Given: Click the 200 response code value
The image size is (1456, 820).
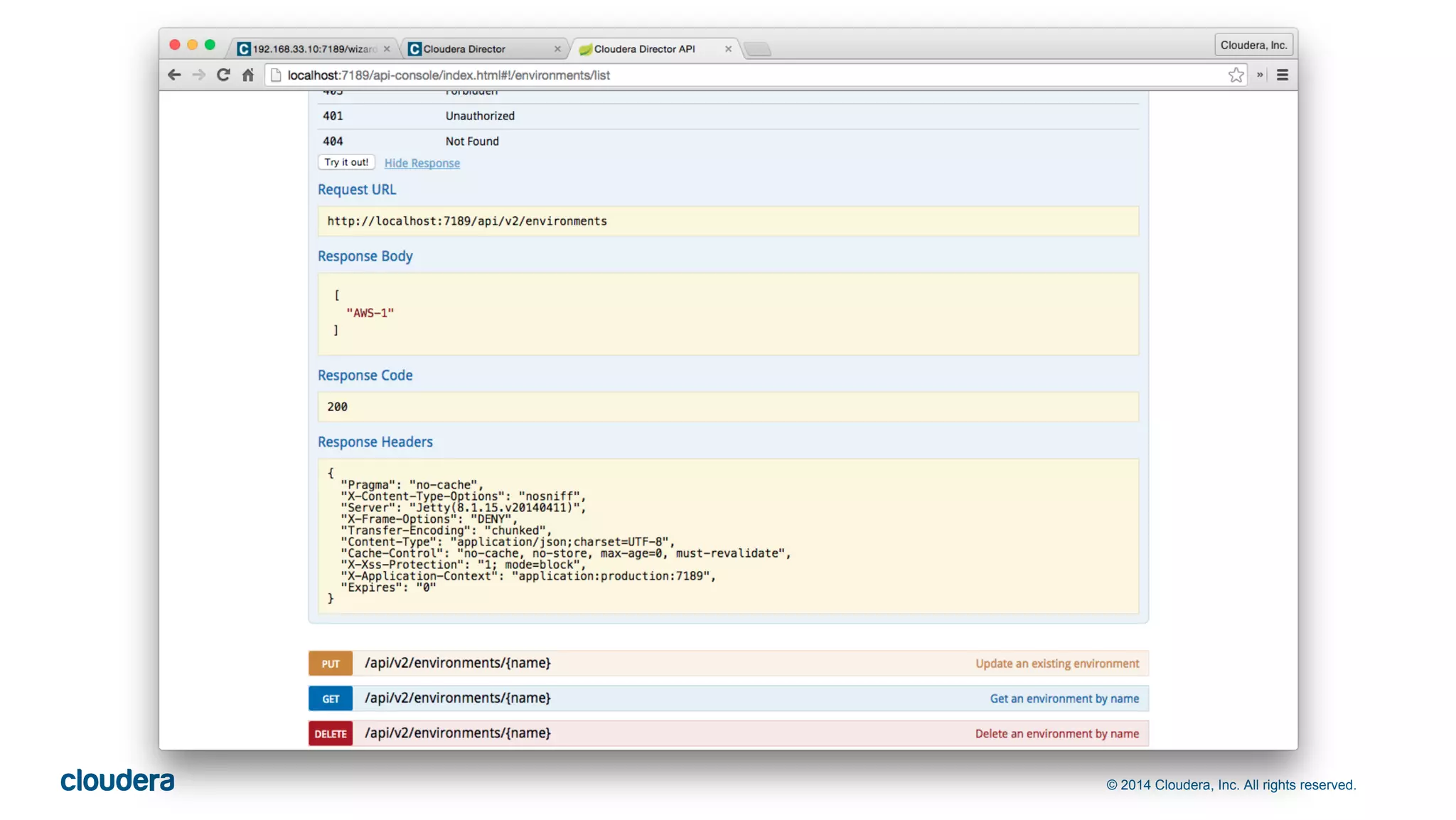Looking at the screenshot, I should click(x=337, y=407).
